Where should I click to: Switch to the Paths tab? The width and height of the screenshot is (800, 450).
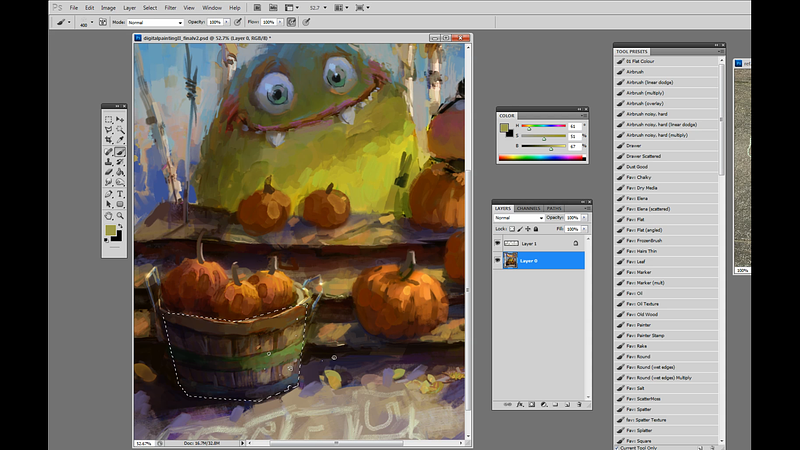click(x=554, y=208)
